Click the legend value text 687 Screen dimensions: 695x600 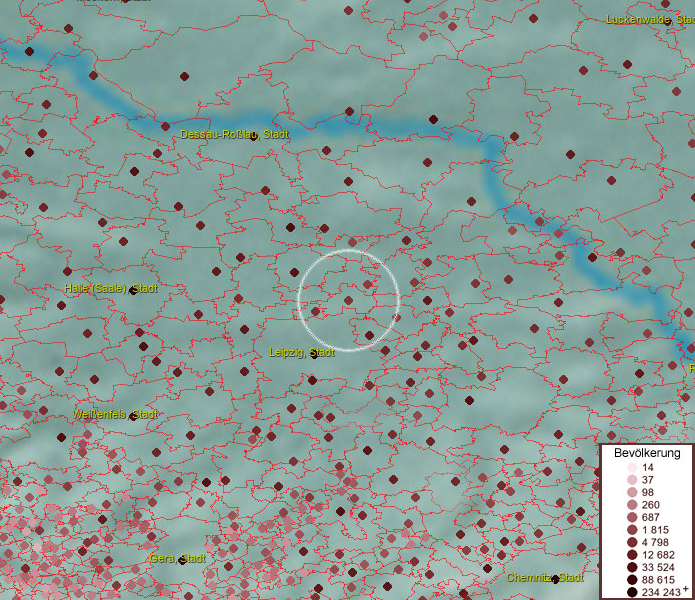(651, 517)
